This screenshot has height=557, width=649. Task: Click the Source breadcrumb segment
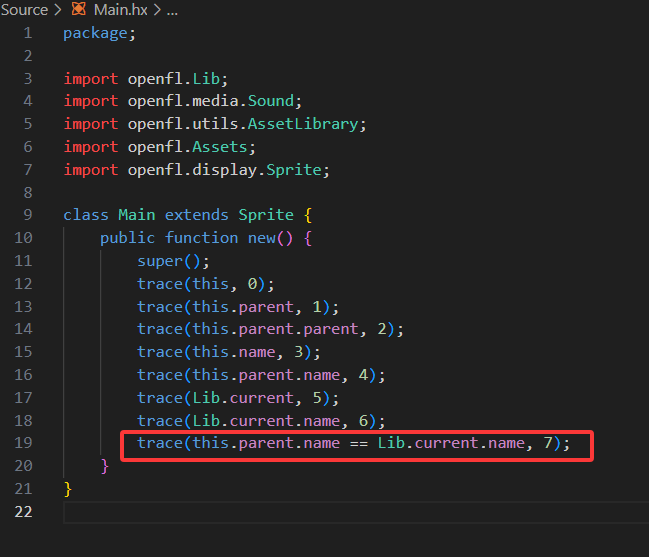[x=24, y=10]
